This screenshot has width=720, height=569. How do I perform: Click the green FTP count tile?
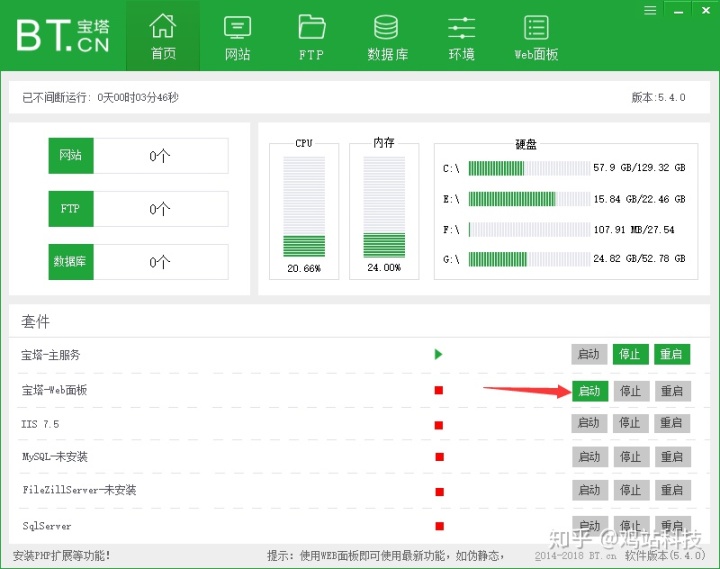click(71, 209)
